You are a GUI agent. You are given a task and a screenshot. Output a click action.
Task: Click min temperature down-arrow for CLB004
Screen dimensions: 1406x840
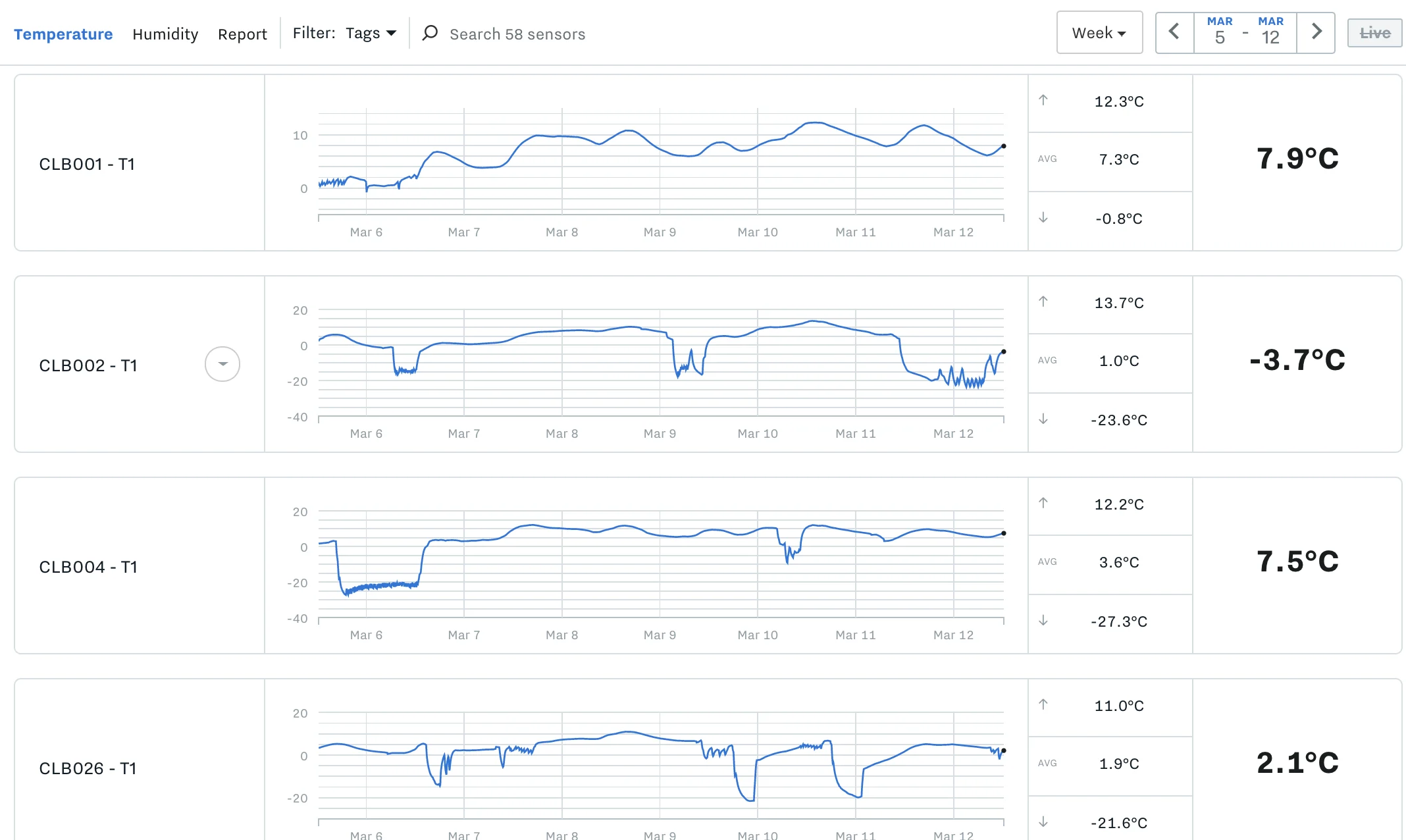[1043, 621]
